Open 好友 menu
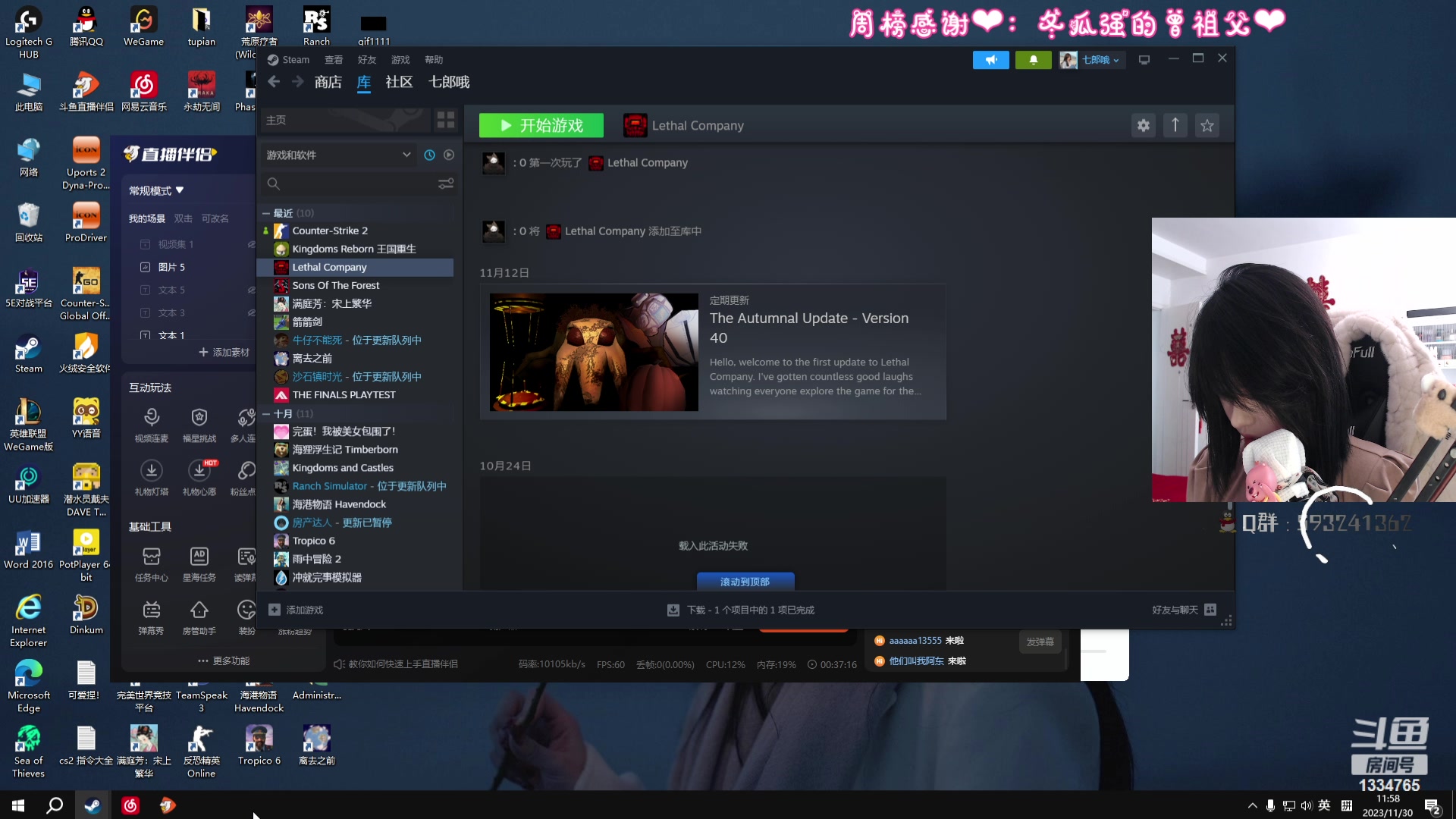This screenshot has height=819, width=1456. [367, 60]
